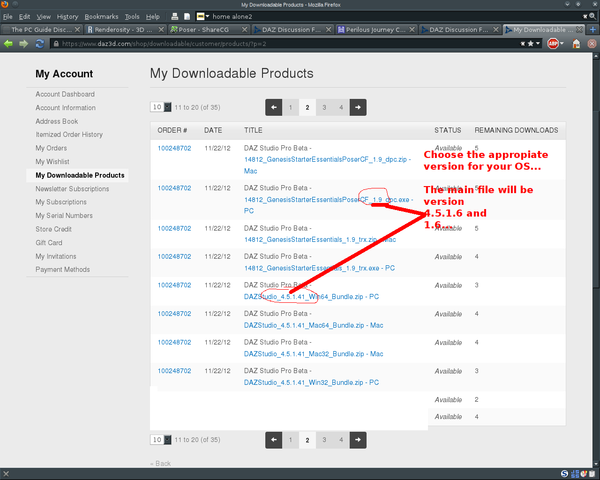
Task: Click the colorful palette status bar icon
Action: click(584, 474)
